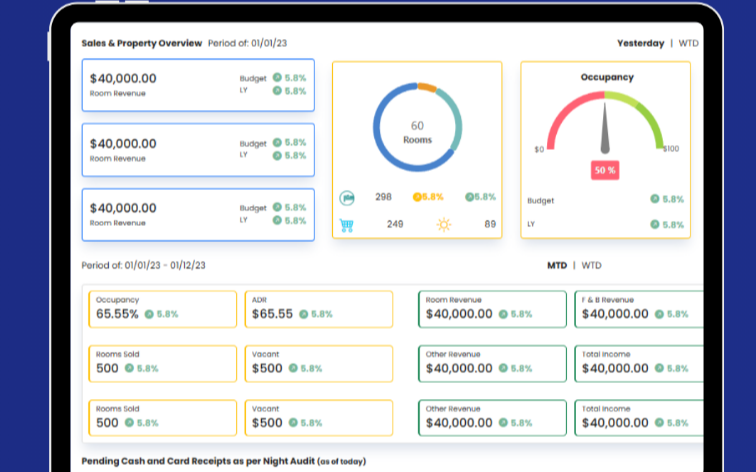Click the green trend icon beside Occupancy 65.55%
The width and height of the screenshot is (756, 472).
149,314
